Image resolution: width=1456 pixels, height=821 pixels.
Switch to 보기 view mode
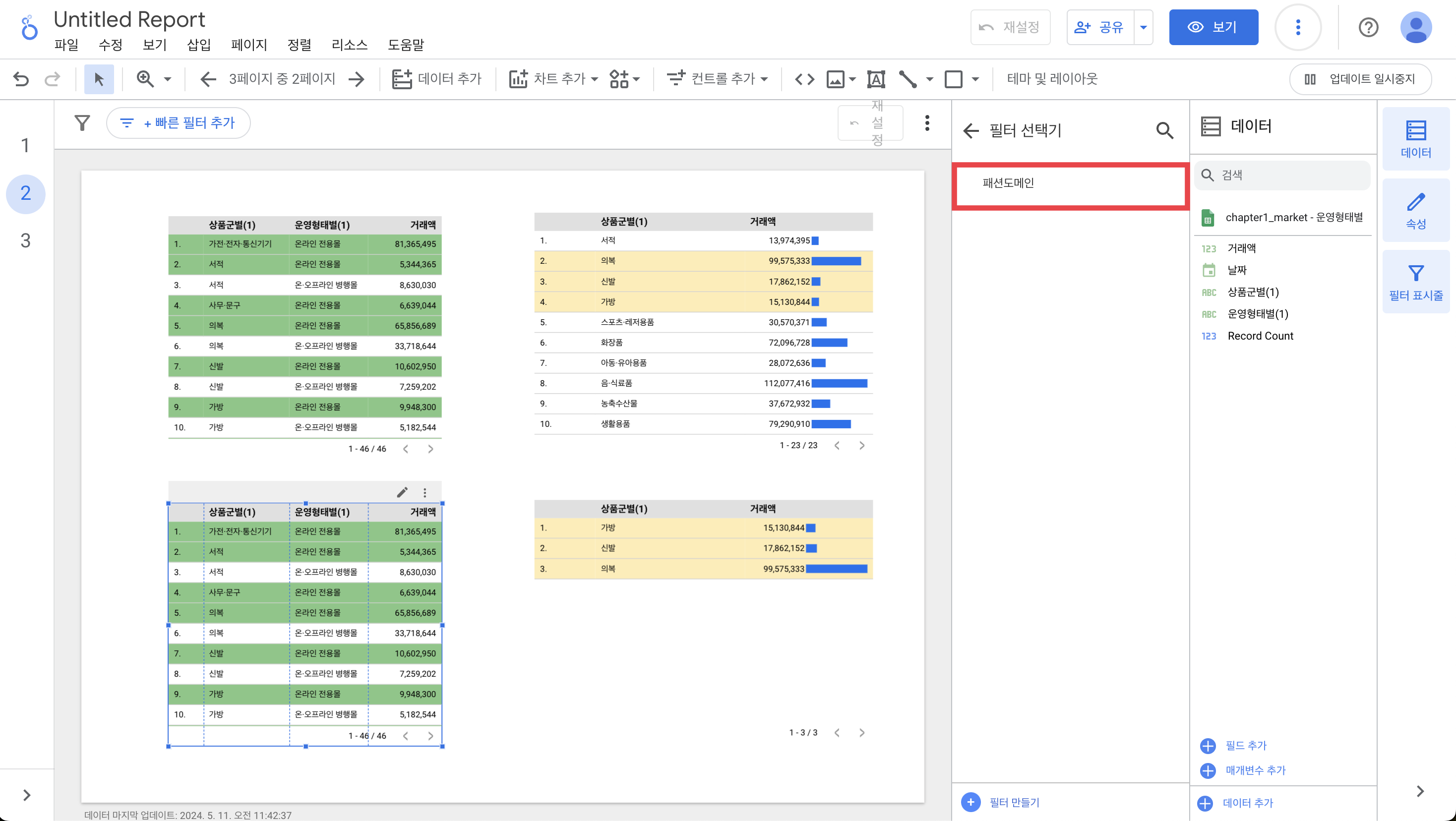[x=1213, y=27]
